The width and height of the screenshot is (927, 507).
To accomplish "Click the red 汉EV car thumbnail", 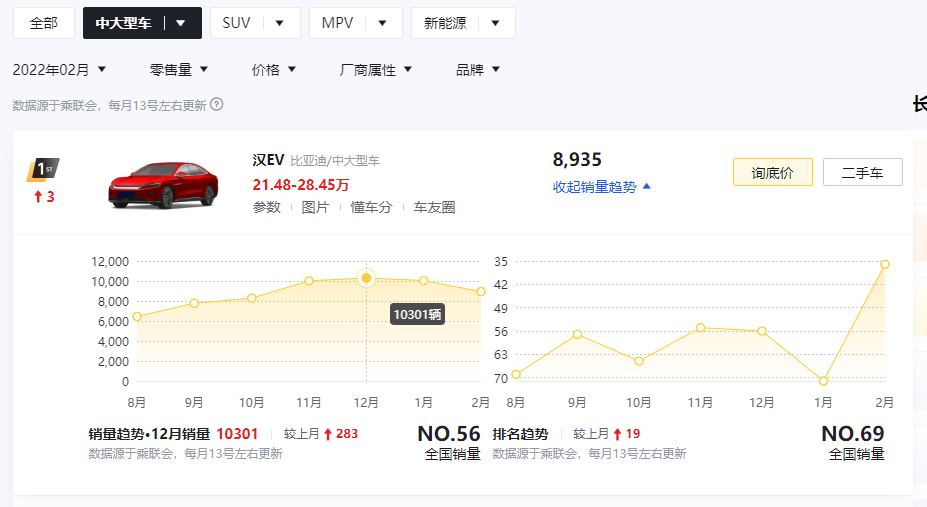I will (163, 185).
